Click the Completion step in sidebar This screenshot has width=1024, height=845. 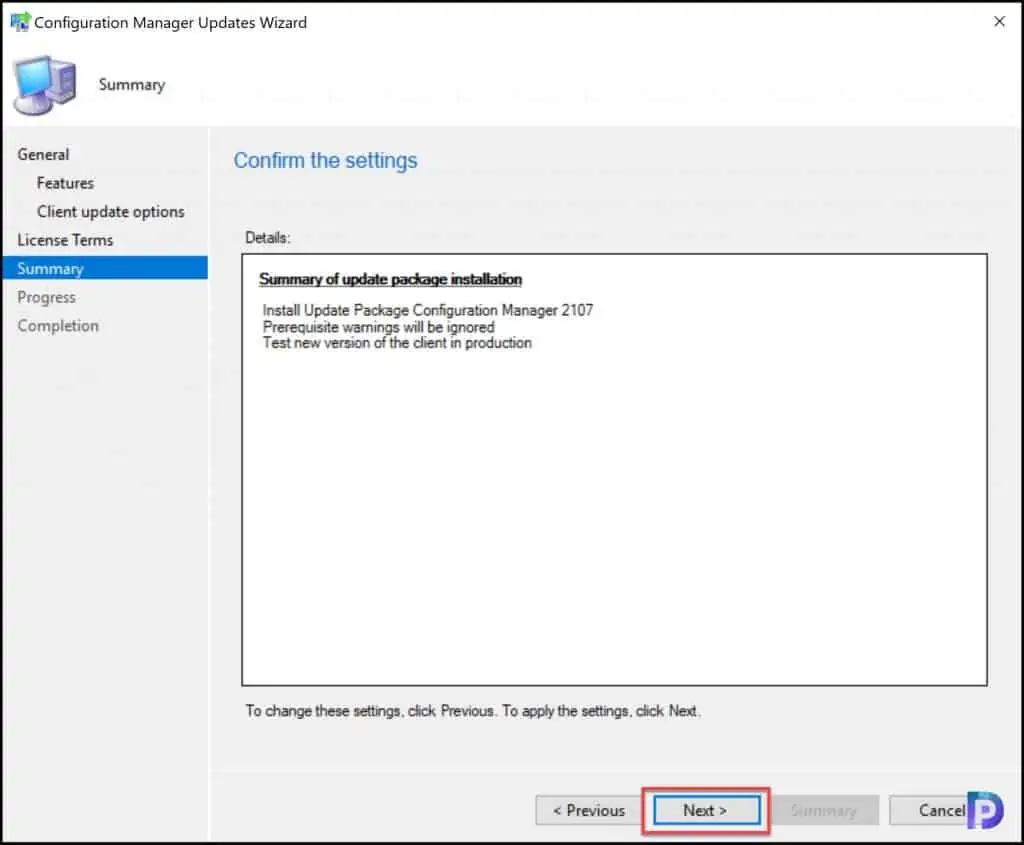pos(58,326)
